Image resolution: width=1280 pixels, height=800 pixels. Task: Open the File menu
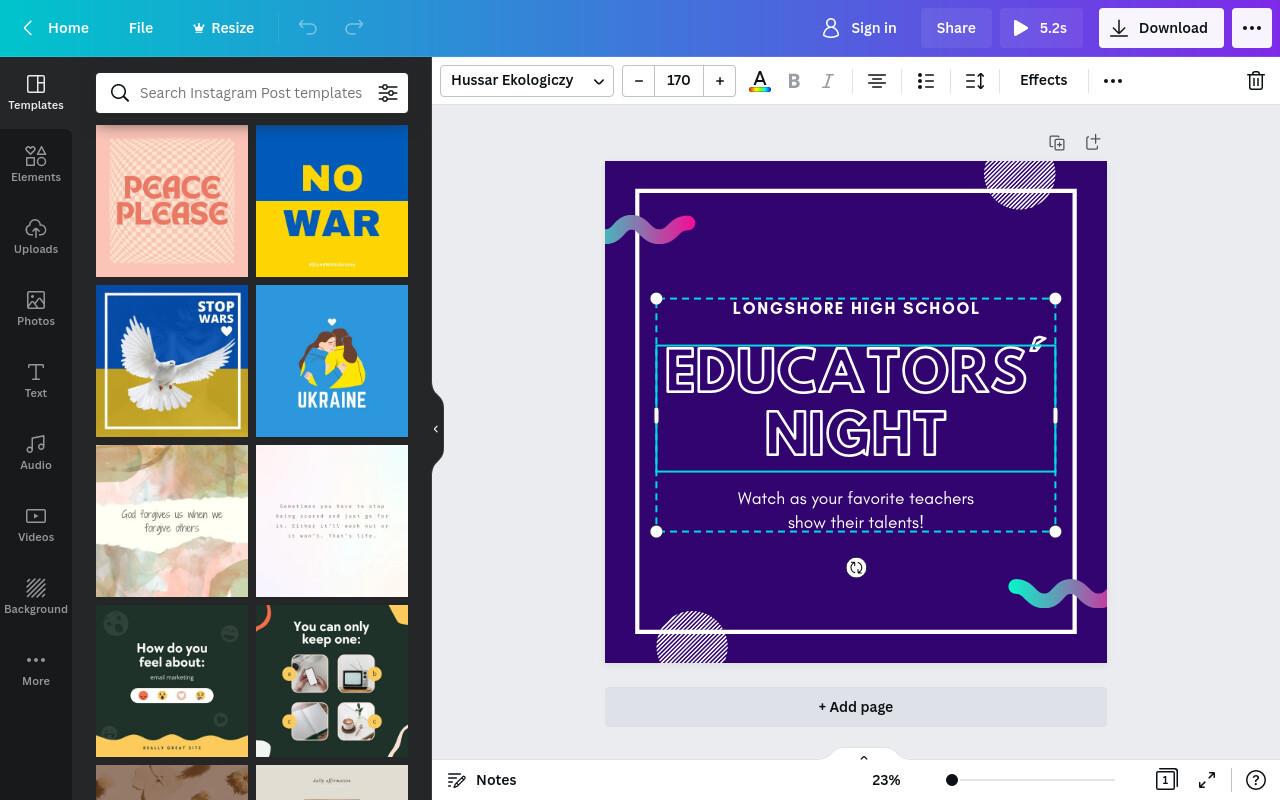coord(141,28)
